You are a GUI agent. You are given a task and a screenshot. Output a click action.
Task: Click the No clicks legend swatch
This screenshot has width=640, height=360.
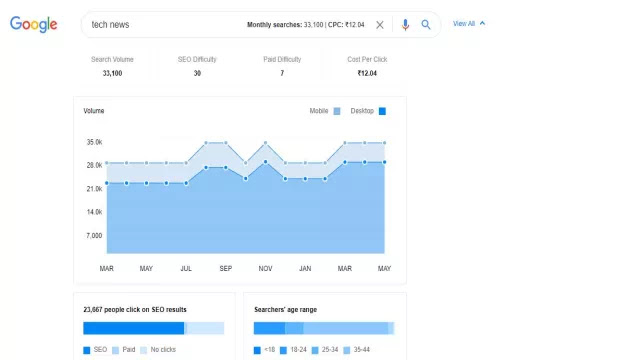tap(143, 350)
